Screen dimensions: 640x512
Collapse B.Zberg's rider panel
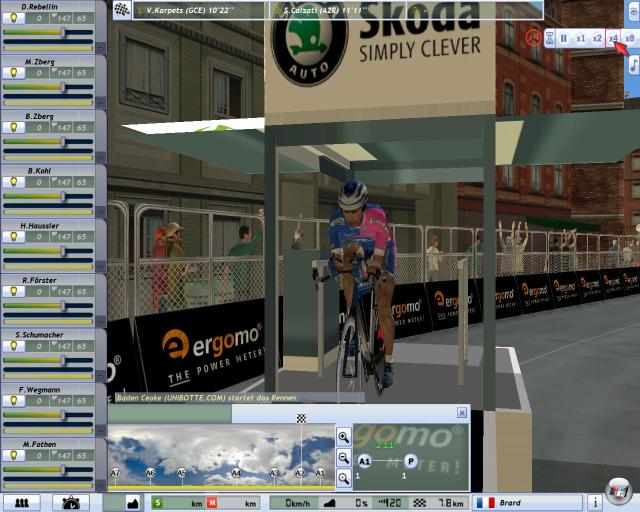pos(100,158)
